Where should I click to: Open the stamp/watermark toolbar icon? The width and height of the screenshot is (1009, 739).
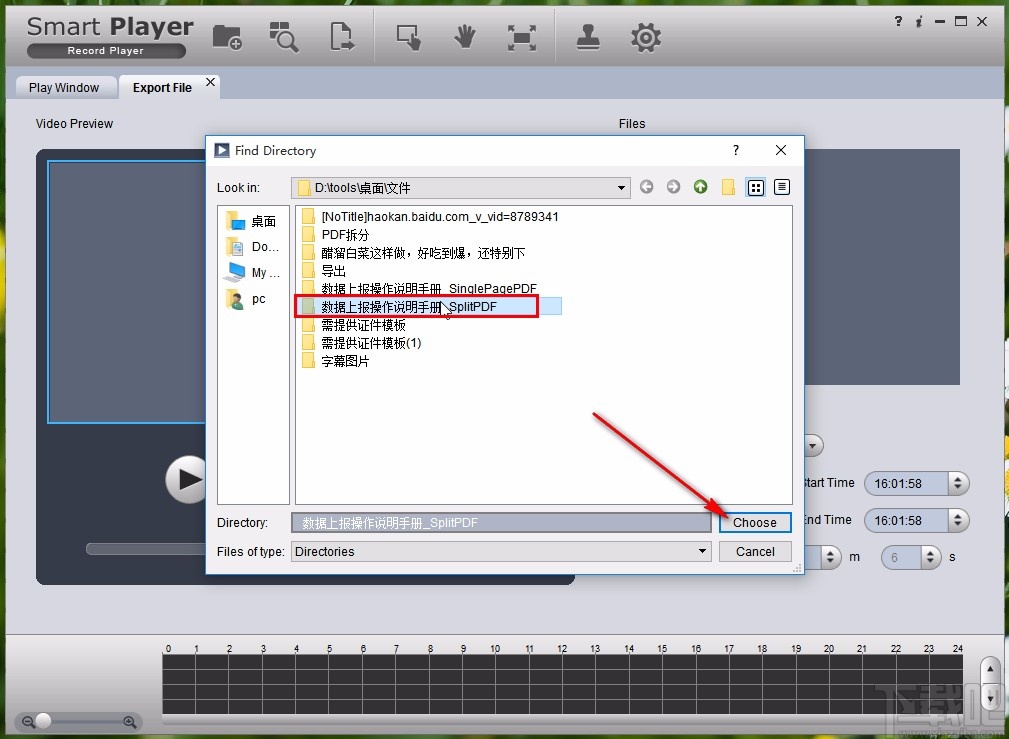[x=587, y=36]
